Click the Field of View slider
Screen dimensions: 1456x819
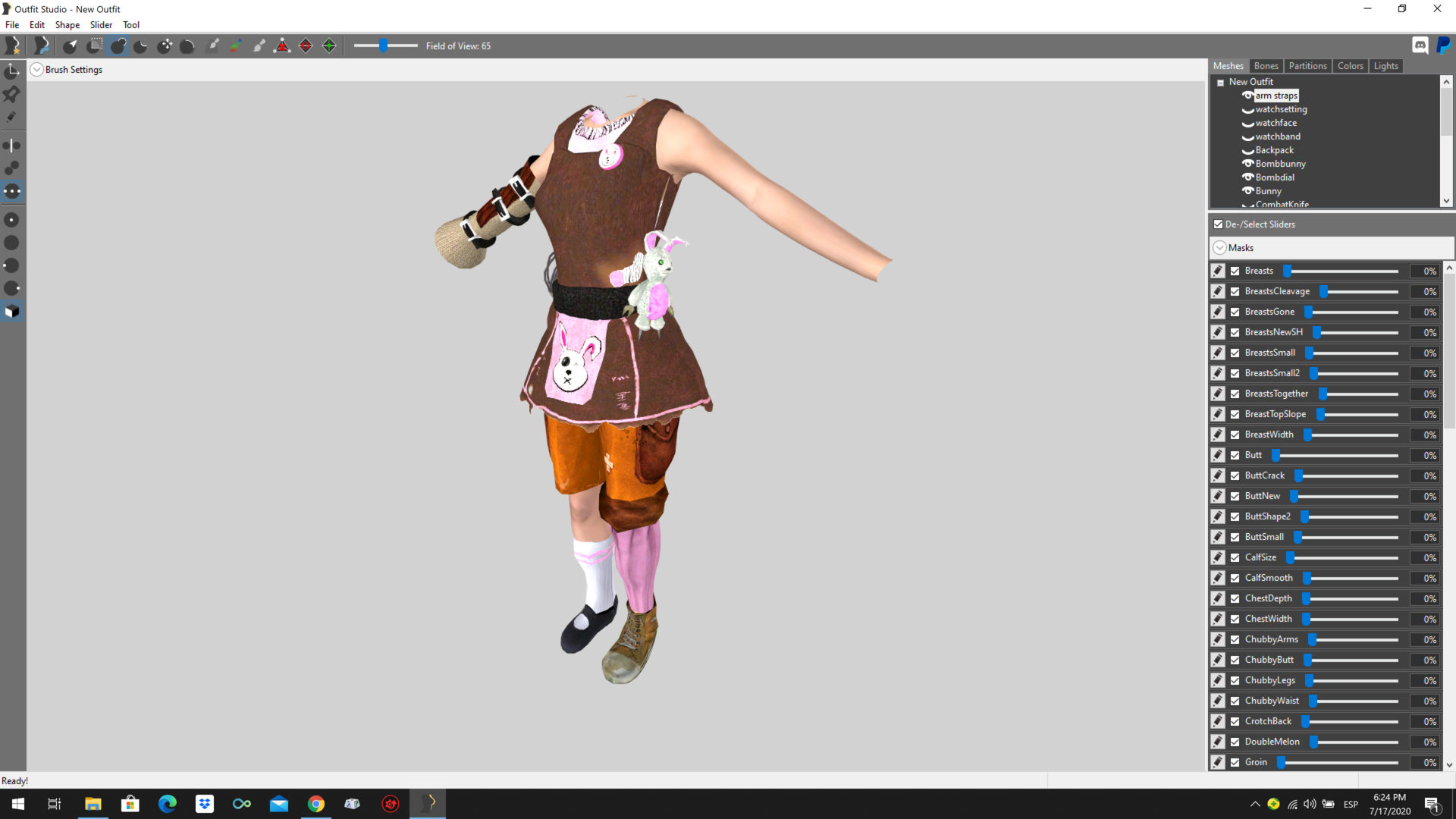point(386,46)
